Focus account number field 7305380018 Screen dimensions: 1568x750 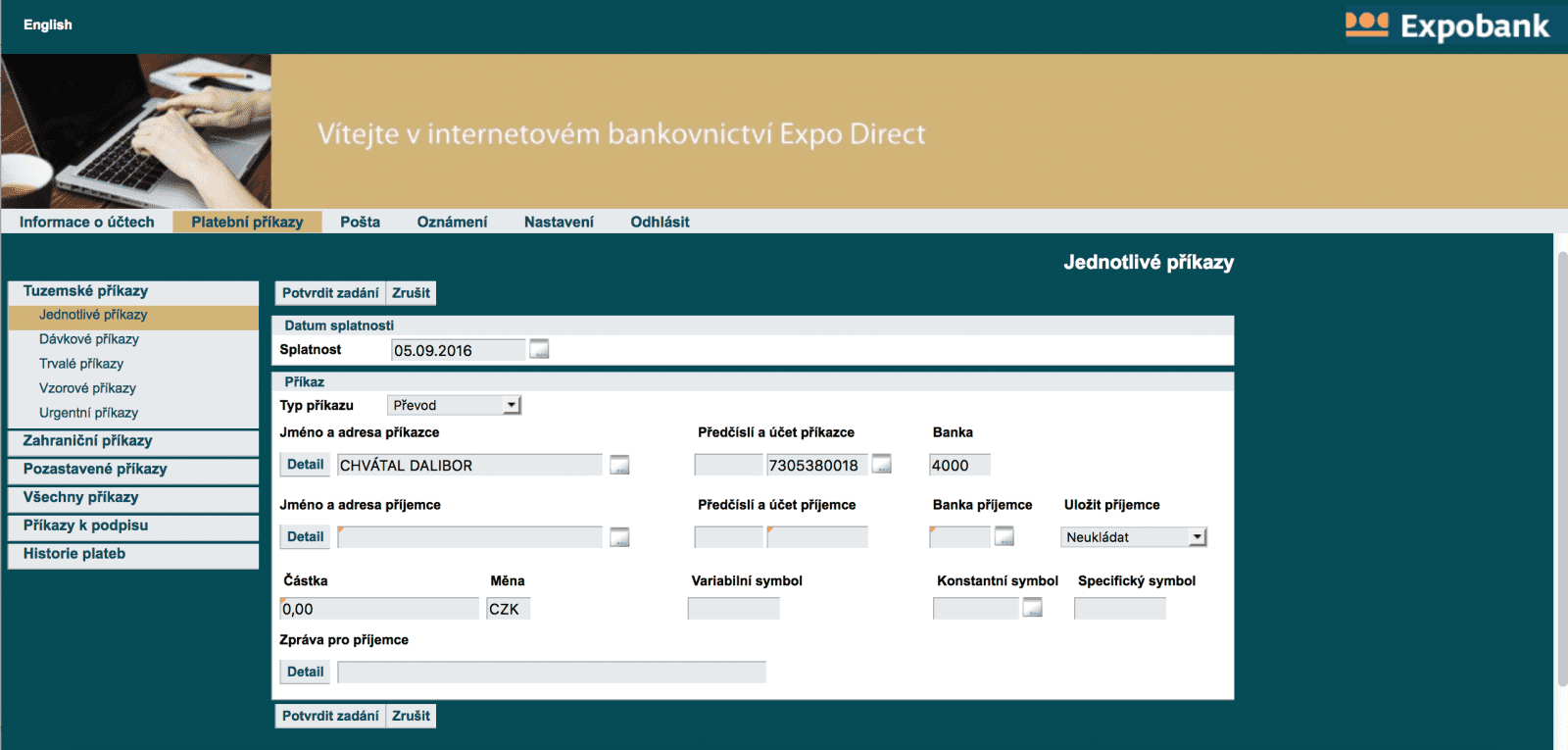(x=816, y=465)
